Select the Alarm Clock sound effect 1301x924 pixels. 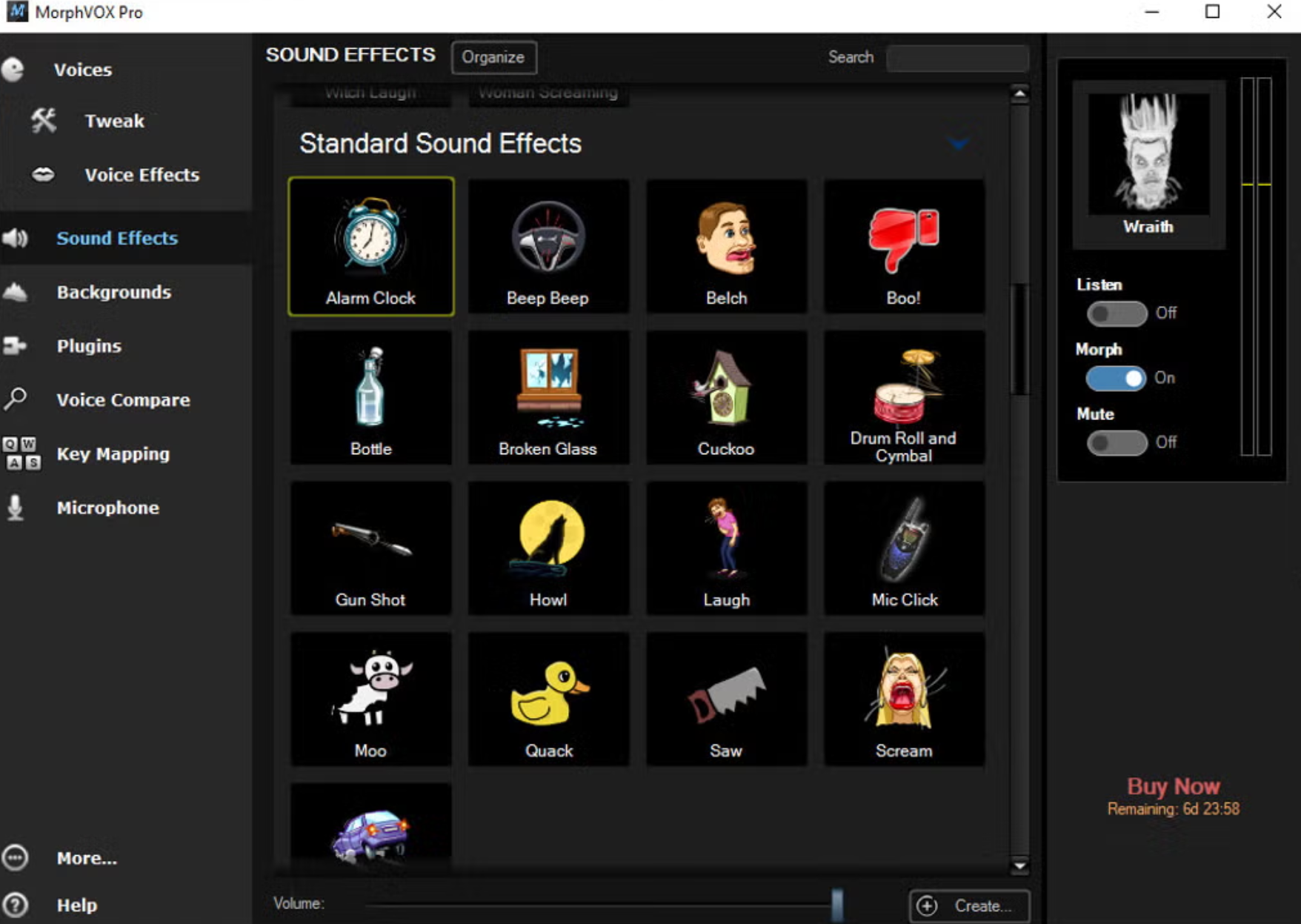click(x=371, y=247)
